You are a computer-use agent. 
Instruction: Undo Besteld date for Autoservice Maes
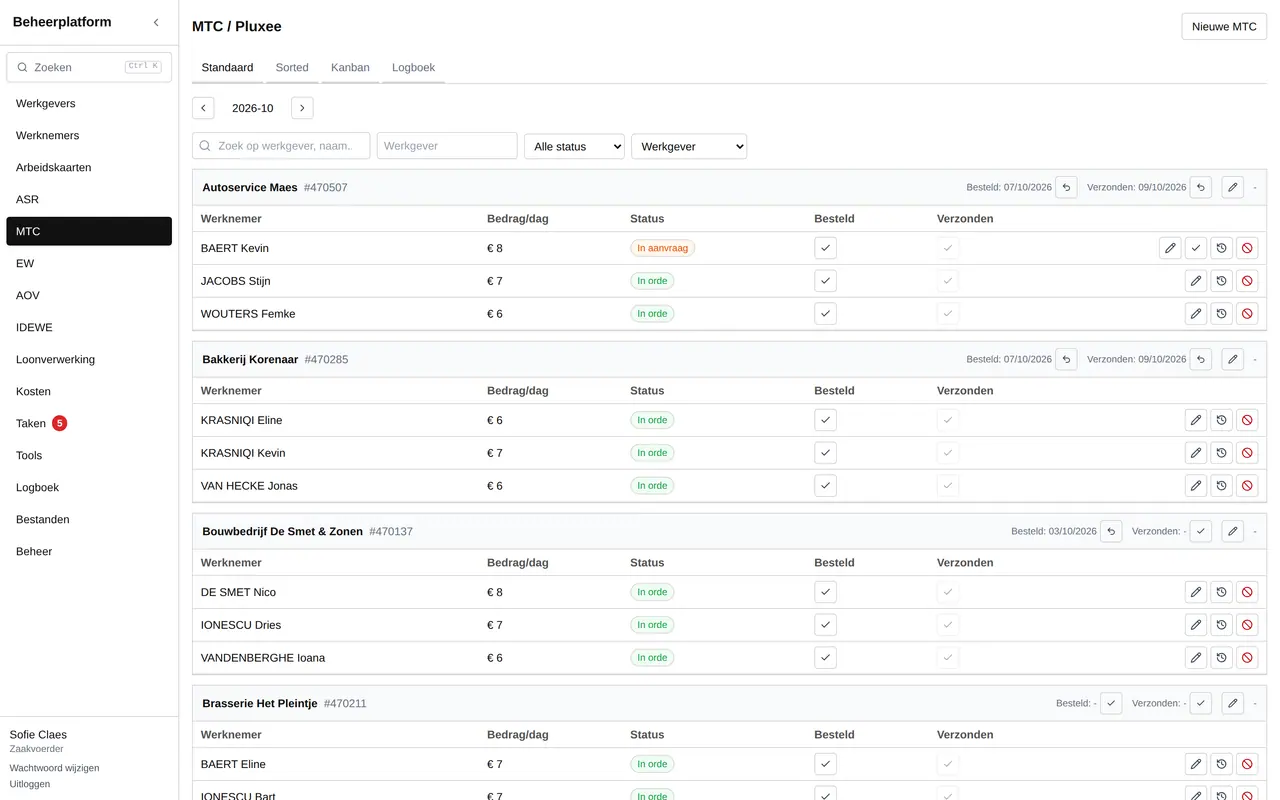(x=1066, y=187)
